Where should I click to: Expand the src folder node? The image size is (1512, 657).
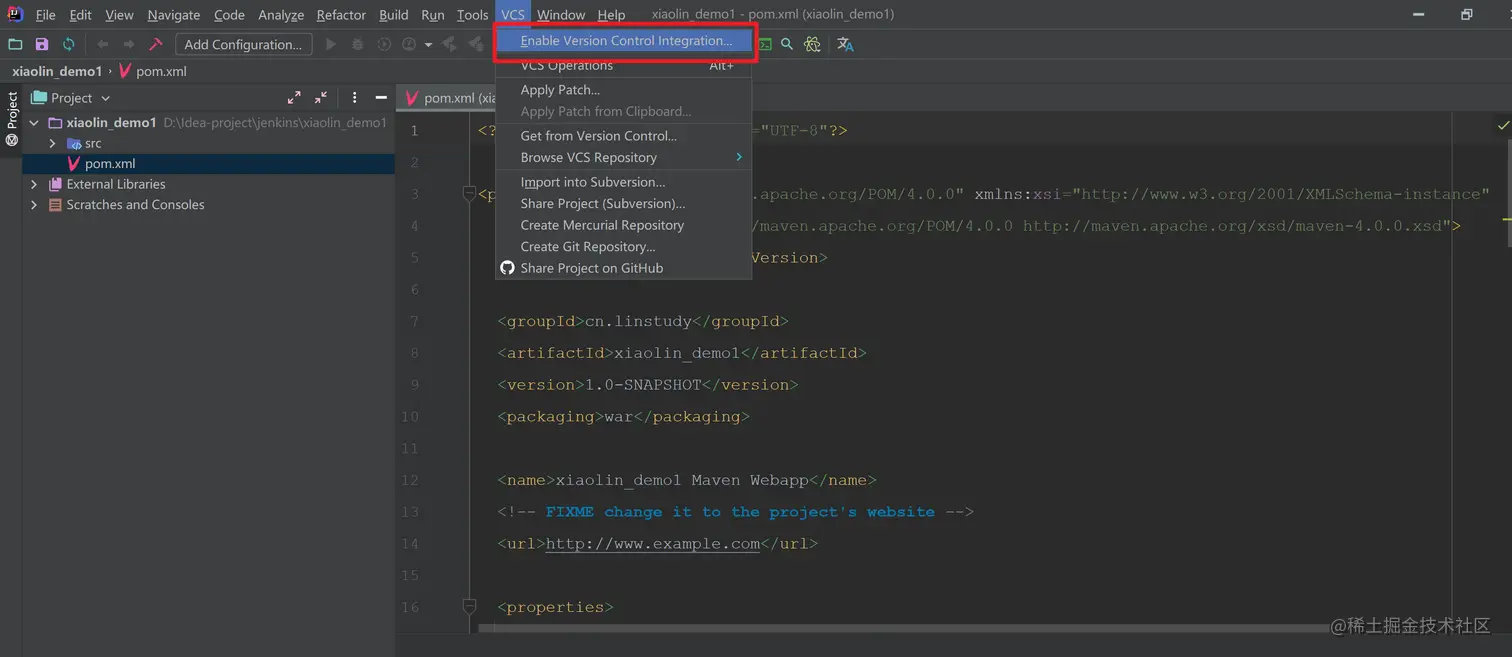pyautogui.click(x=53, y=143)
